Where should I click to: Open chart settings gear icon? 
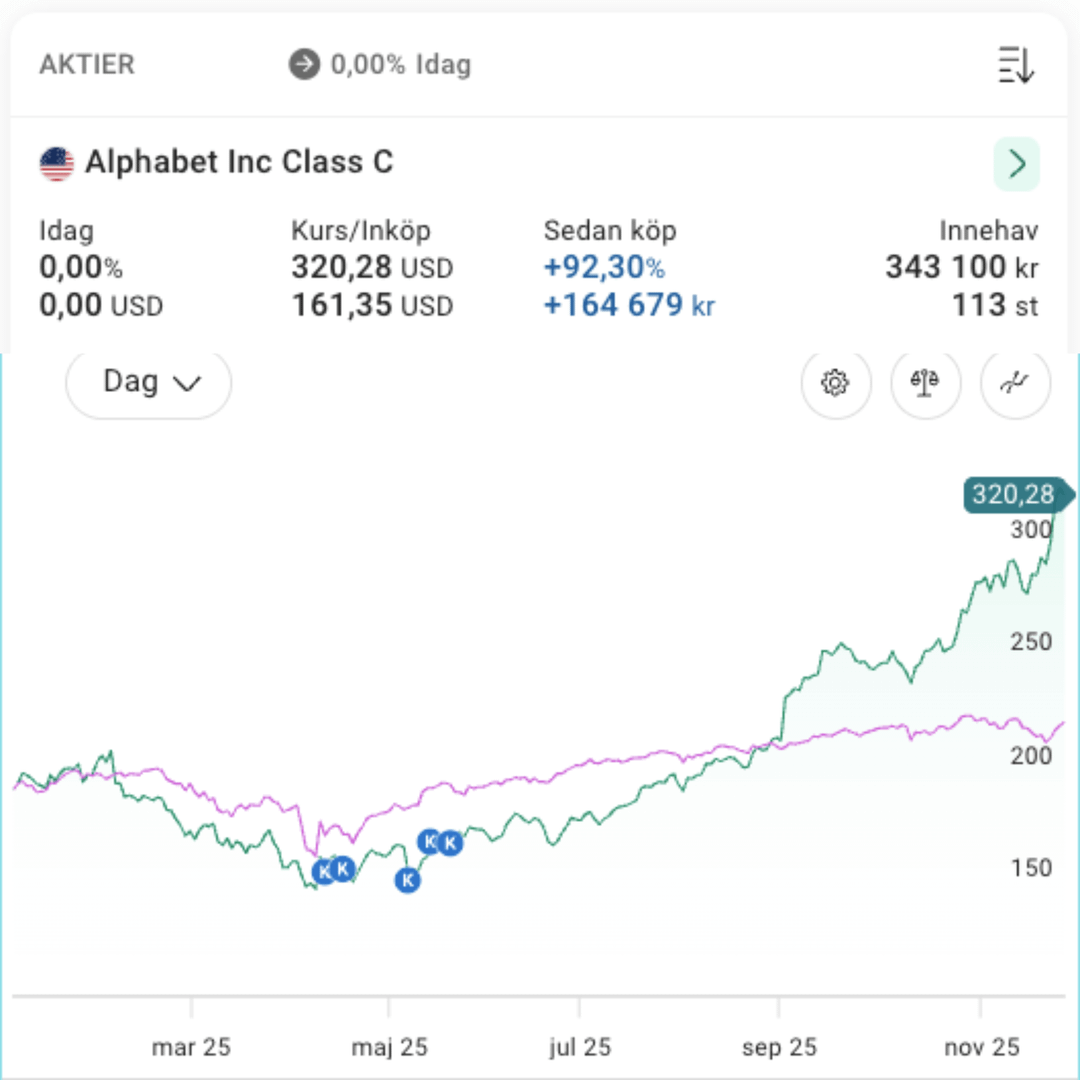[835, 382]
